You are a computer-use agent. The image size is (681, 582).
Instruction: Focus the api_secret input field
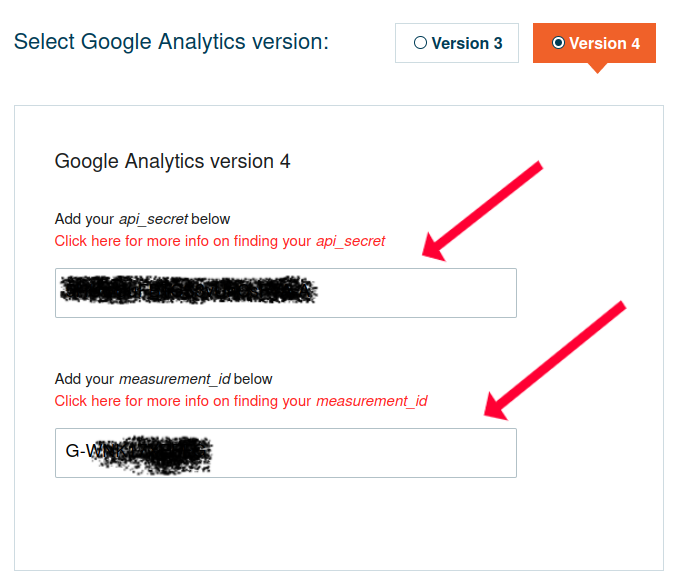pyautogui.click(x=286, y=293)
